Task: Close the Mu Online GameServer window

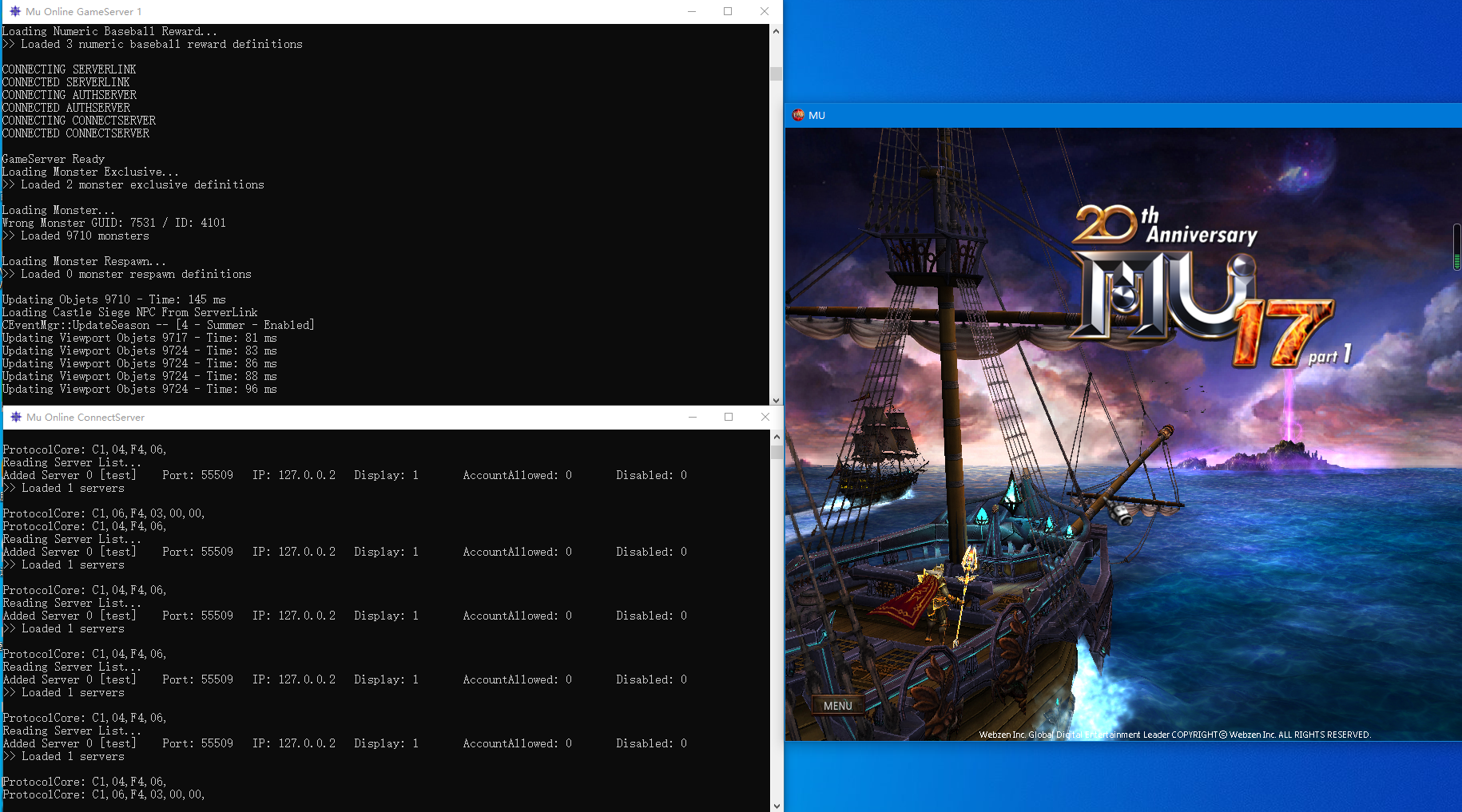Action: click(x=765, y=12)
